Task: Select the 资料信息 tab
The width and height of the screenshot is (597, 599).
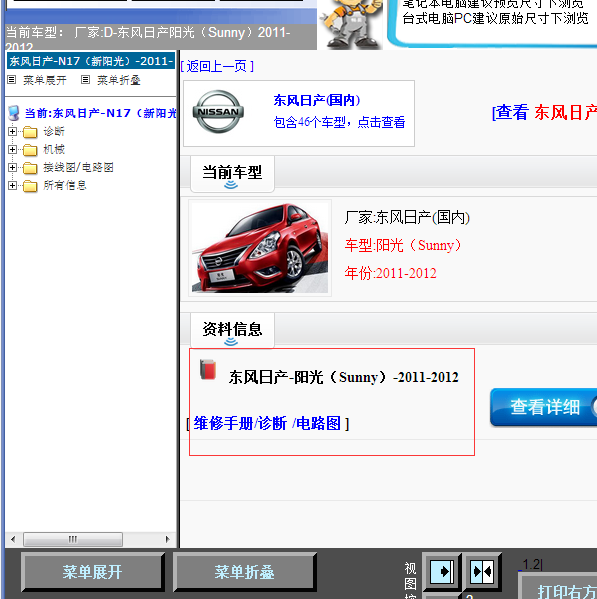Action: click(x=232, y=330)
